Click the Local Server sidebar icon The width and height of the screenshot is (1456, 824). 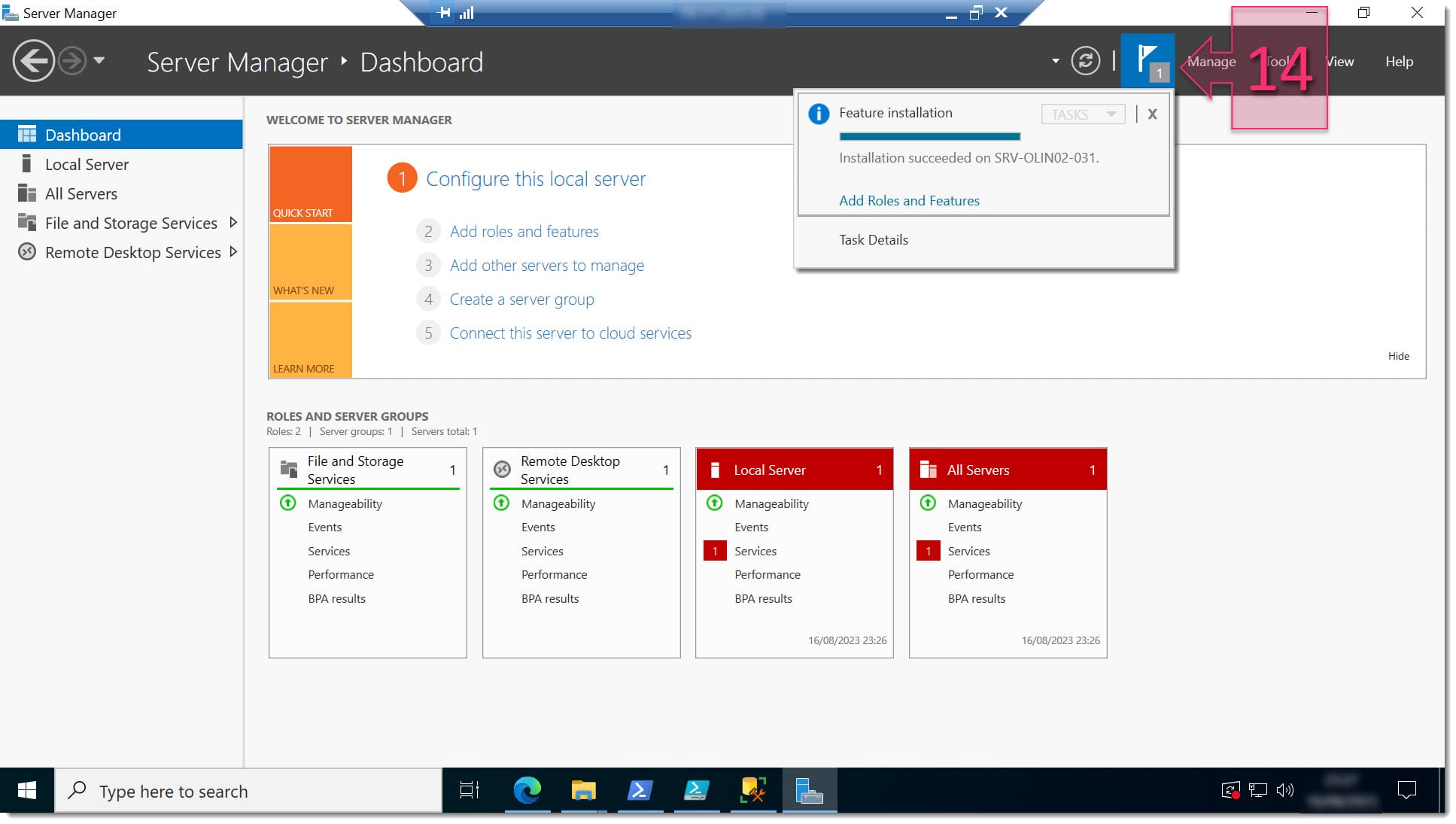(x=27, y=164)
